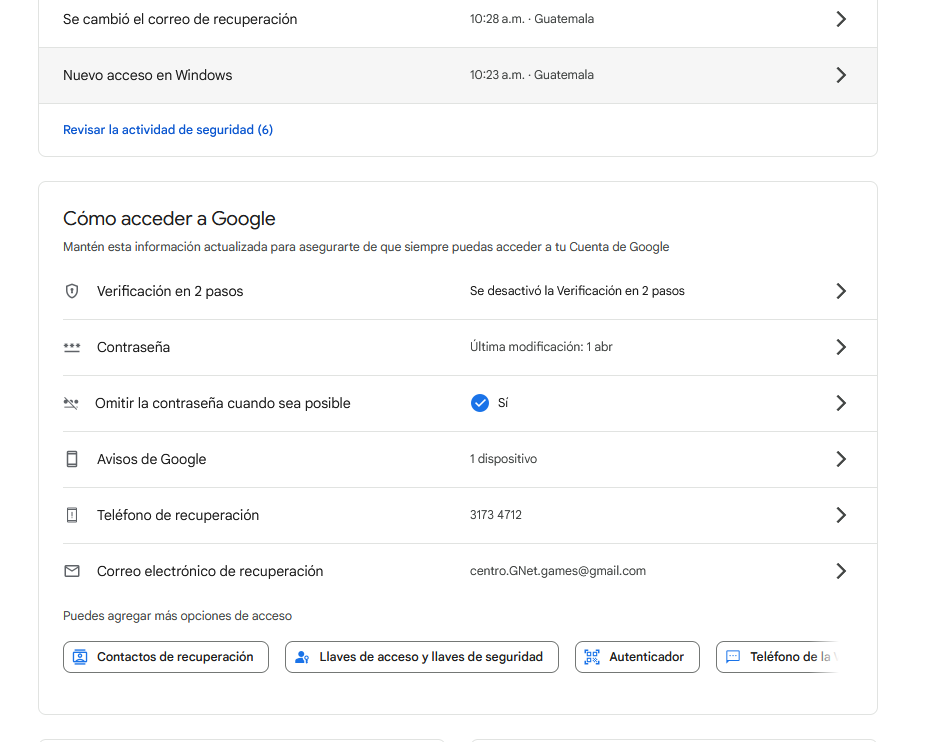Expand the Nuevo acceso en Windows chevron
This screenshot has width=929, height=742.
point(841,75)
